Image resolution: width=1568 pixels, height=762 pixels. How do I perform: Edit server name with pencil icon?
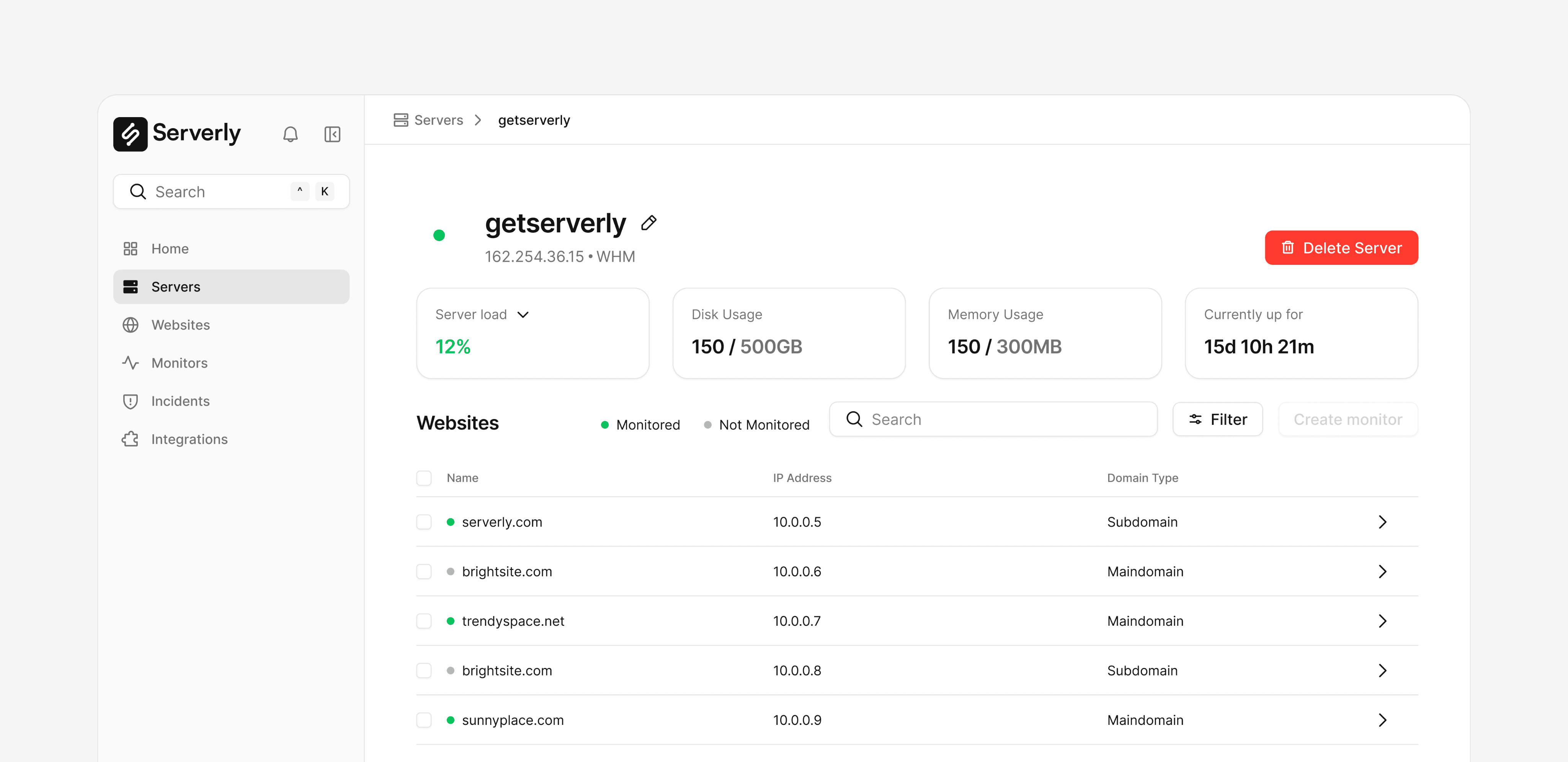(x=649, y=224)
